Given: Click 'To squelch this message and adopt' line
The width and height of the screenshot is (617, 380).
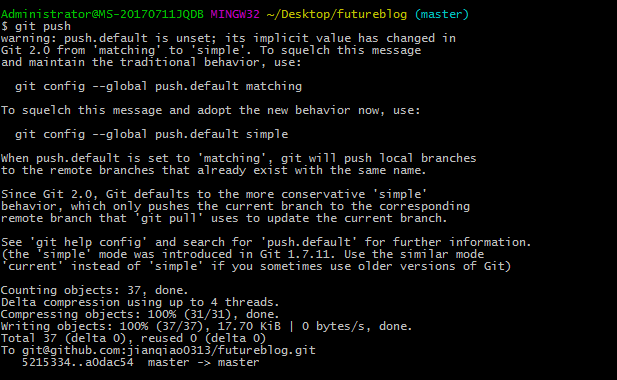Looking at the screenshot, I should (211, 110).
